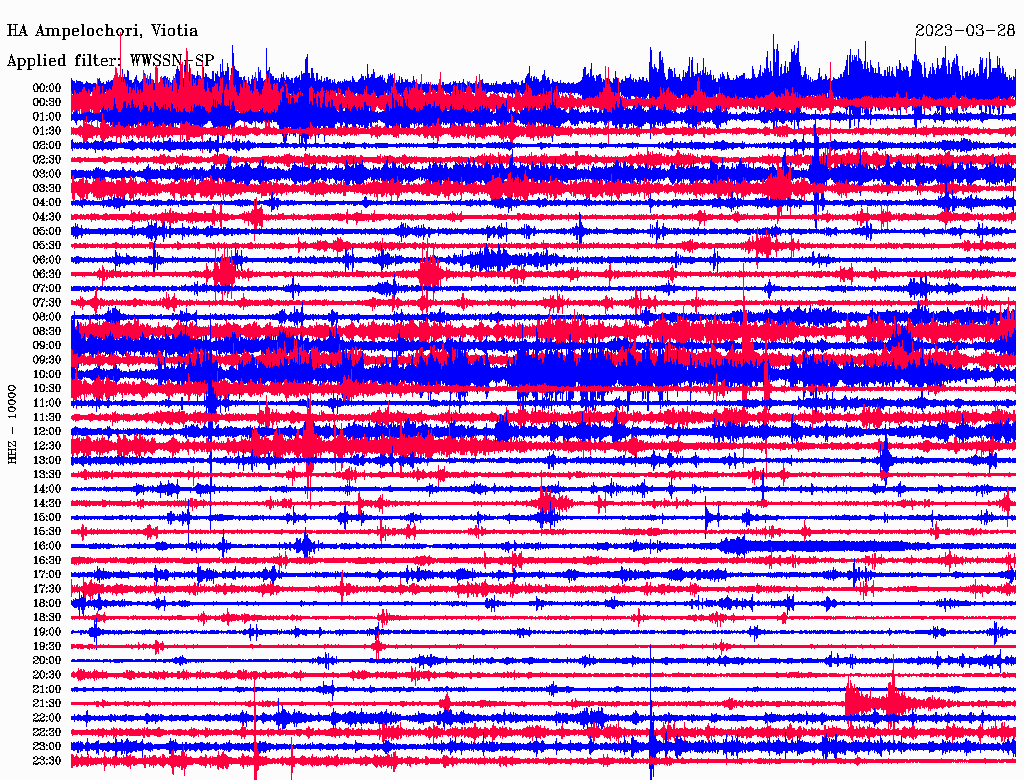Click the vertical axis label 'HHZ - 10000'
Screen dimensions: 1024x780
12,424
